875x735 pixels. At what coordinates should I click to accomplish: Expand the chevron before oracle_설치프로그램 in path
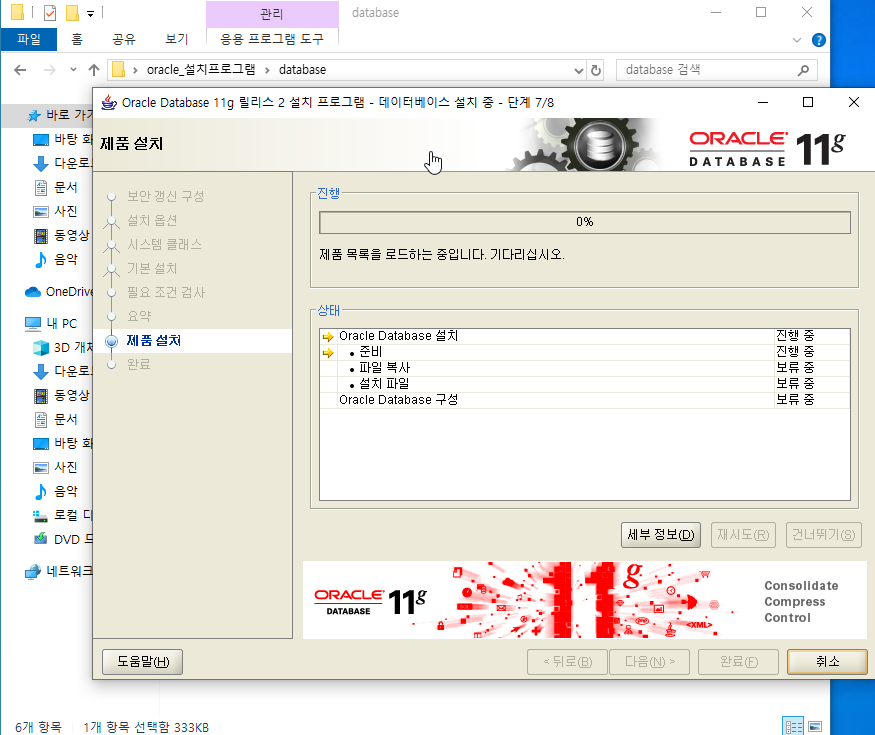(135, 70)
